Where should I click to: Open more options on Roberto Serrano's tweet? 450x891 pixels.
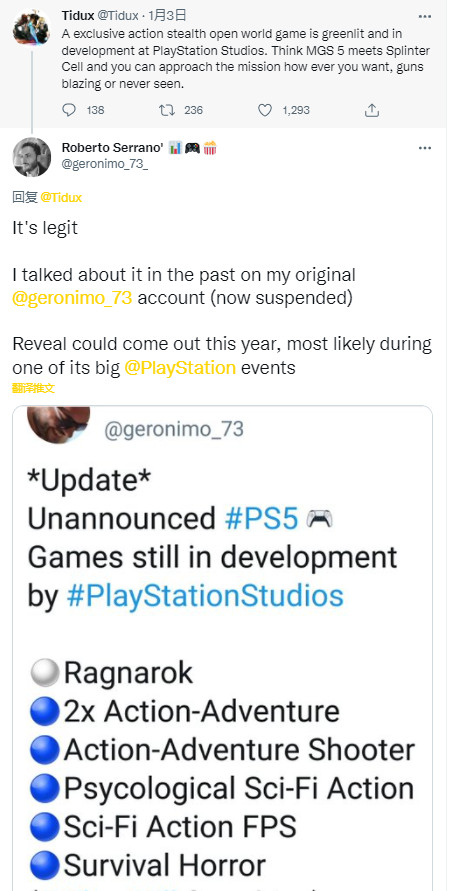pos(424,148)
